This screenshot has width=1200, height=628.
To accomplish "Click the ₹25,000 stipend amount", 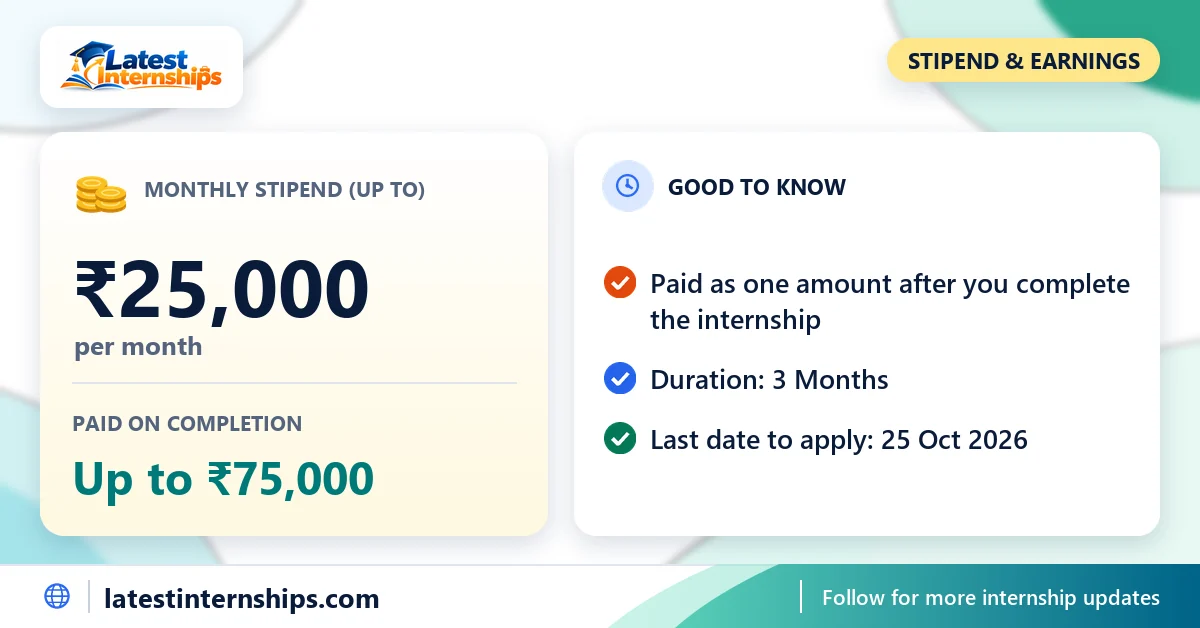I will pos(221,289).
